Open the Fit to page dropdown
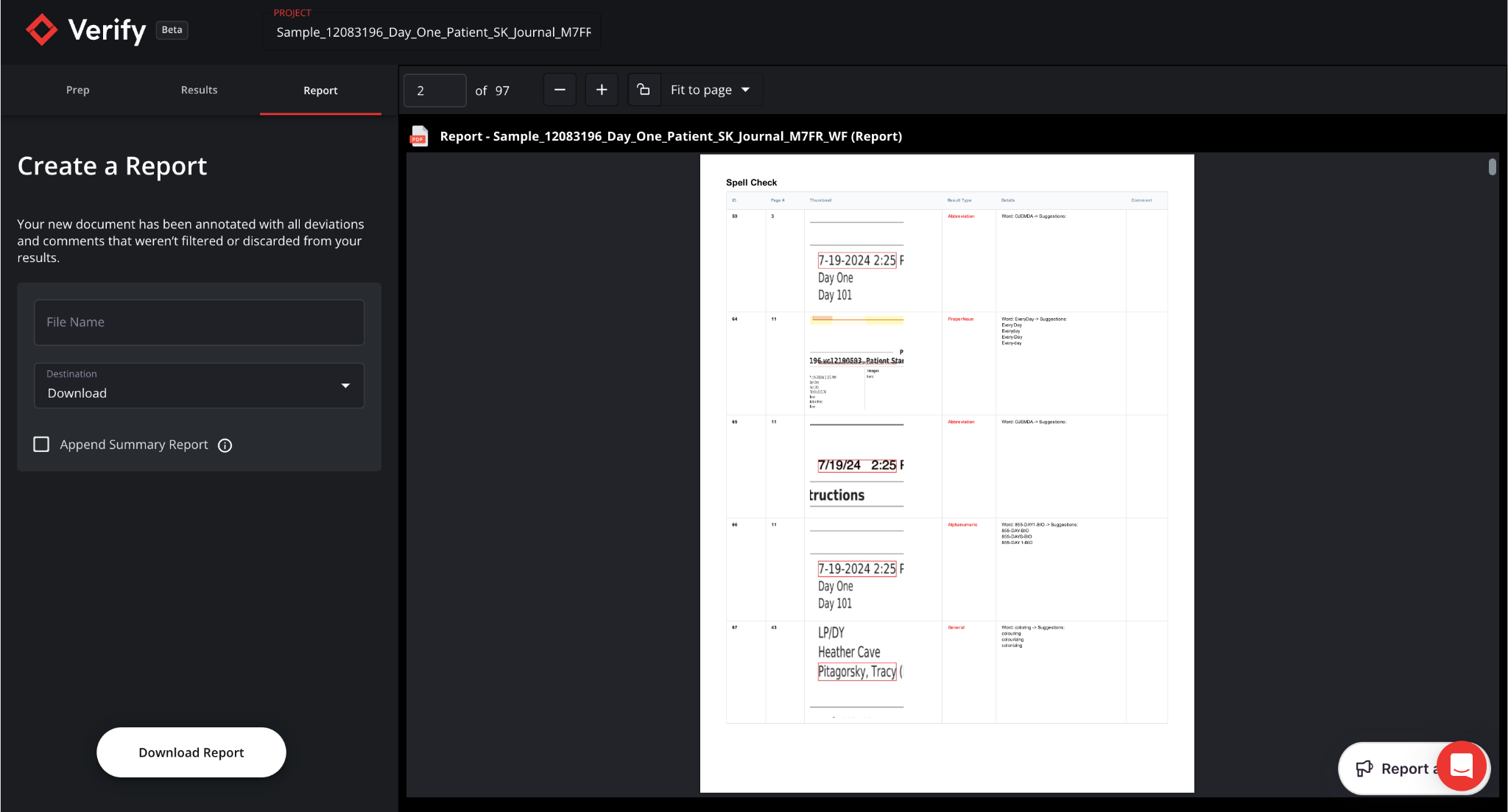The width and height of the screenshot is (1508, 812). tap(711, 90)
